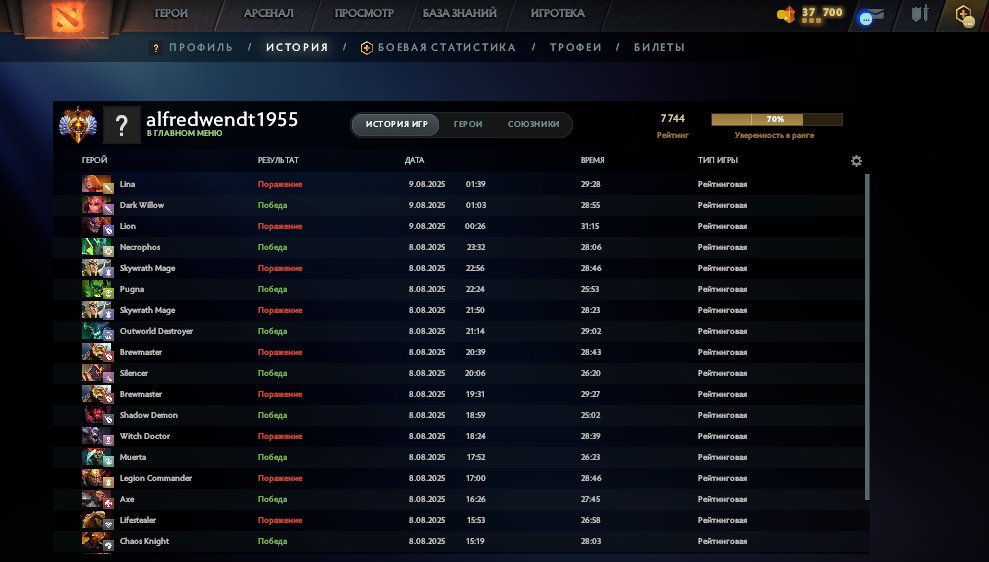Click the Поражение result in Lina row
This screenshot has width=989, height=562.
point(280,184)
